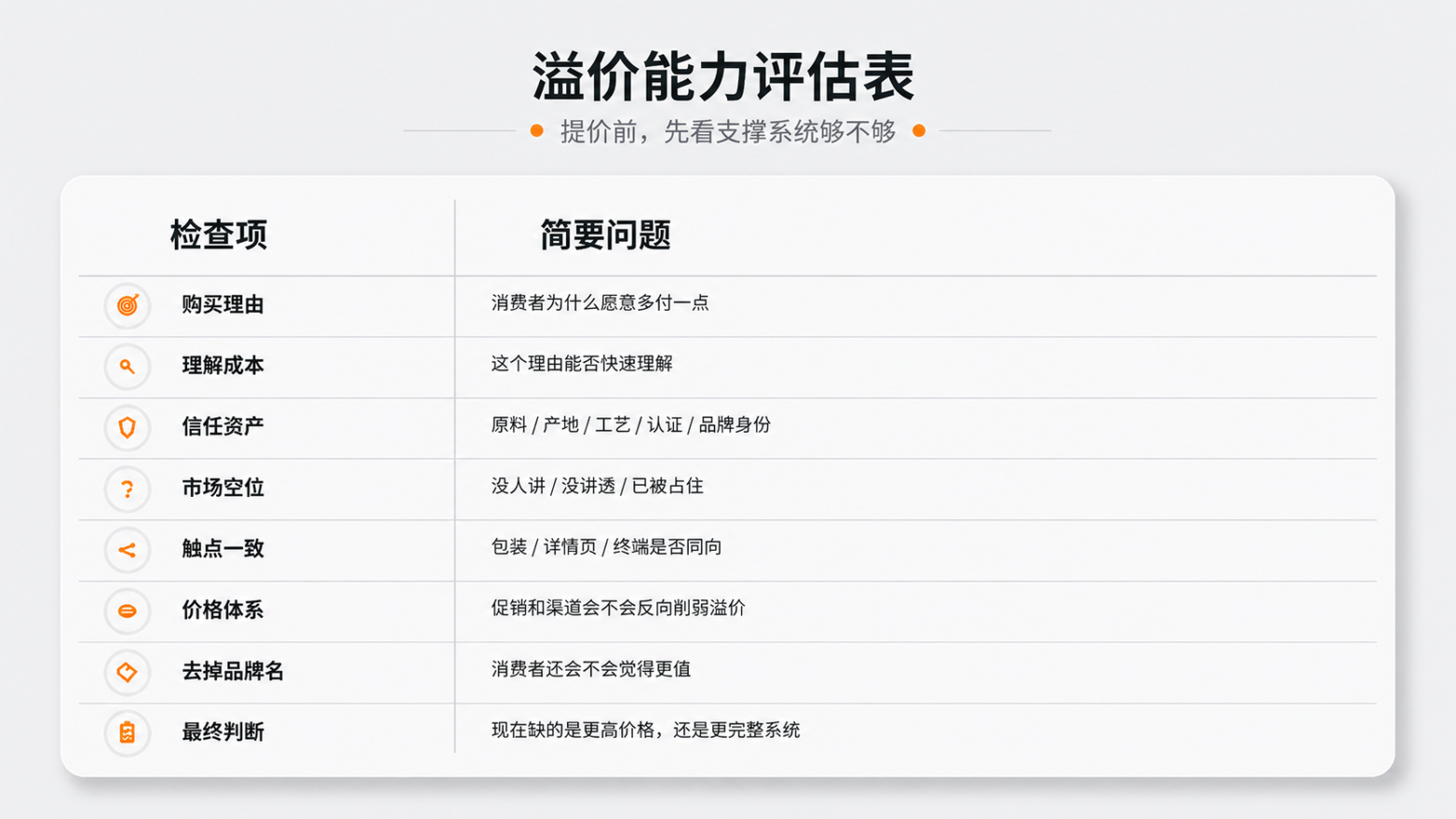Image resolution: width=1456 pixels, height=819 pixels.
Task: Click the column header 简要问题
Action: point(605,235)
